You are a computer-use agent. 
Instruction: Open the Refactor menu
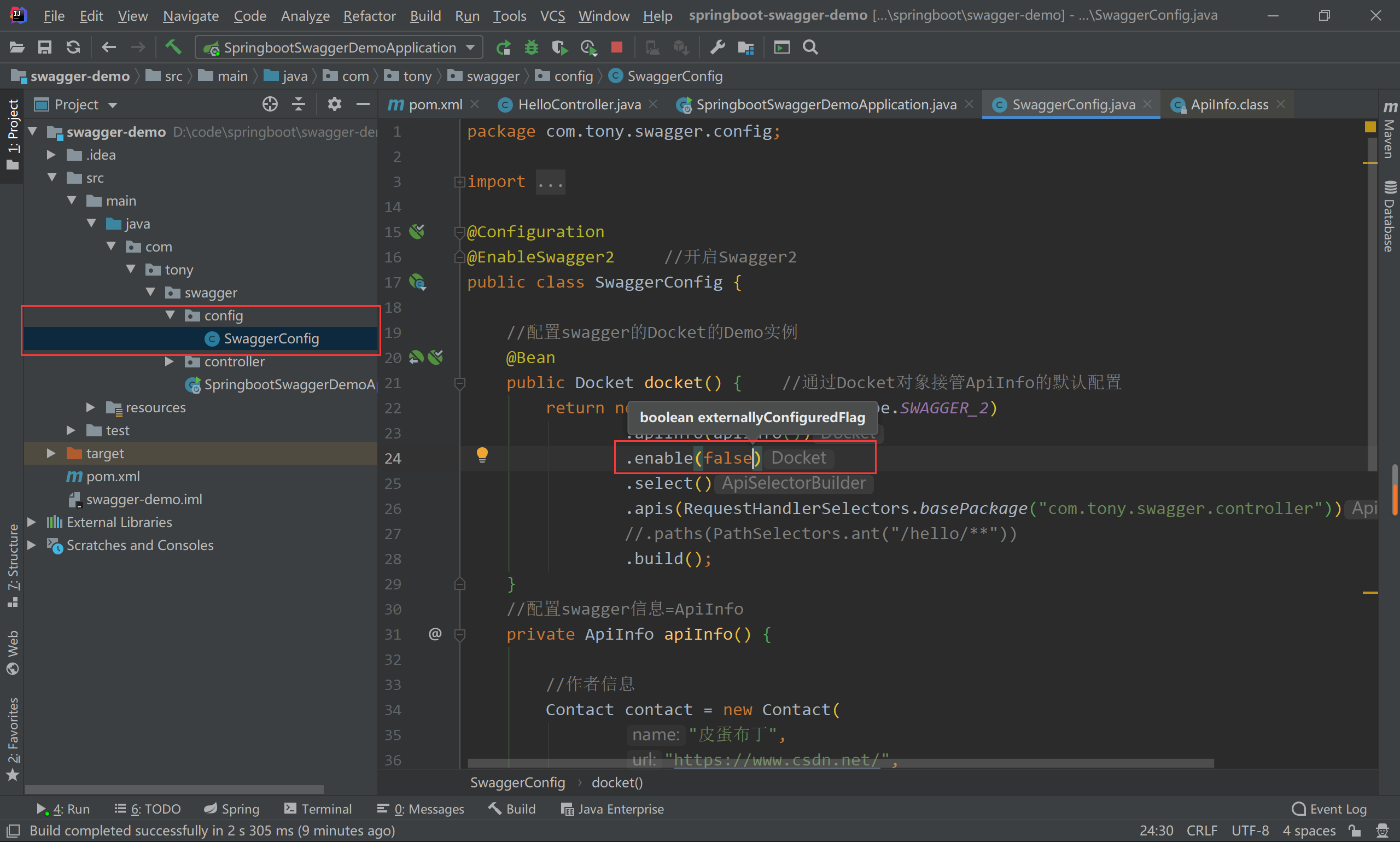369,16
